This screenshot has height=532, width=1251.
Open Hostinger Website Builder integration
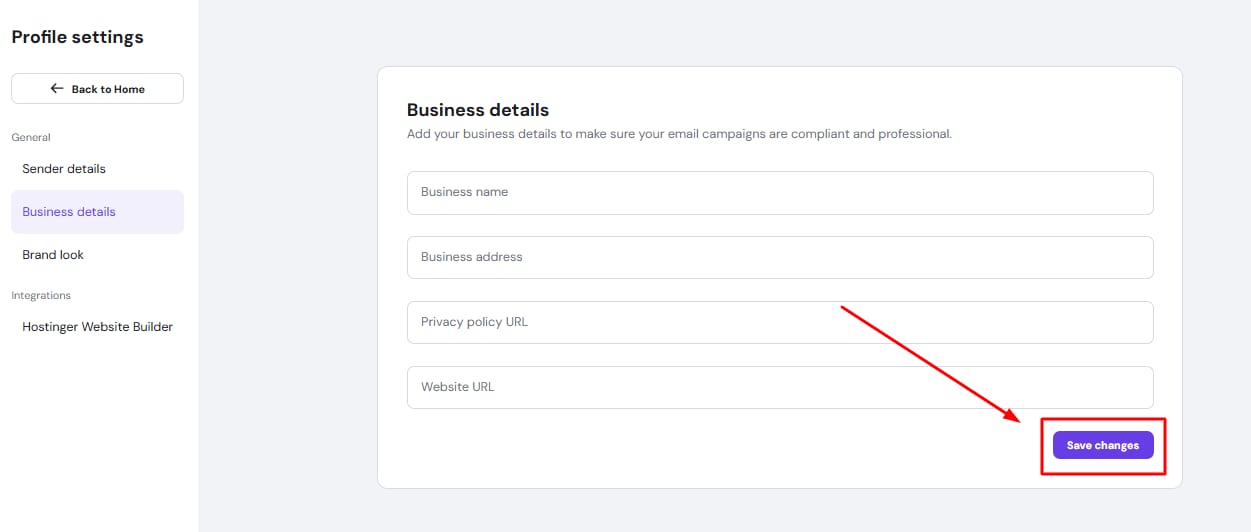click(97, 327)
